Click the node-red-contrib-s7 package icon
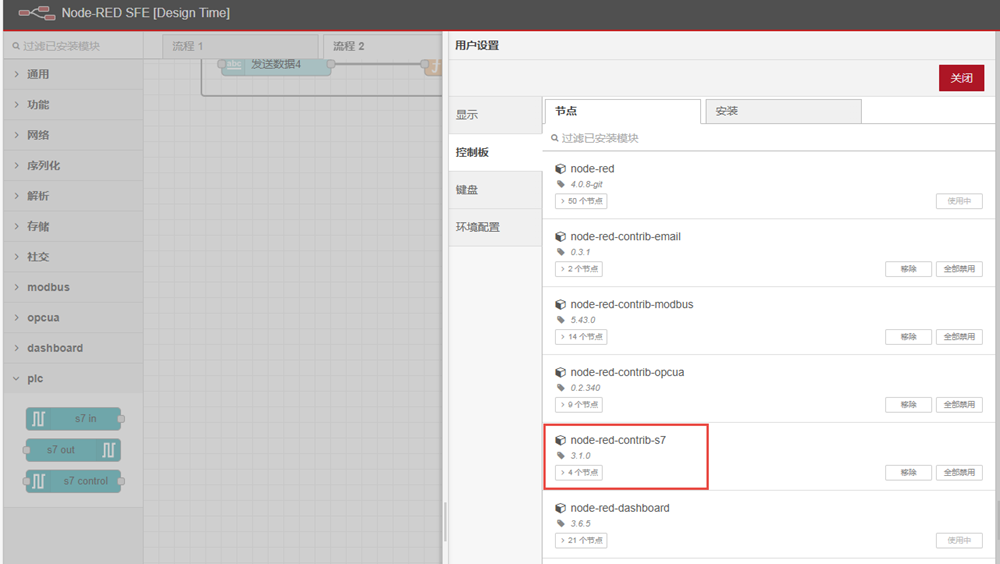Image resolution: width=1000 pixels, height=564 pixels. [x=561, y=440]
